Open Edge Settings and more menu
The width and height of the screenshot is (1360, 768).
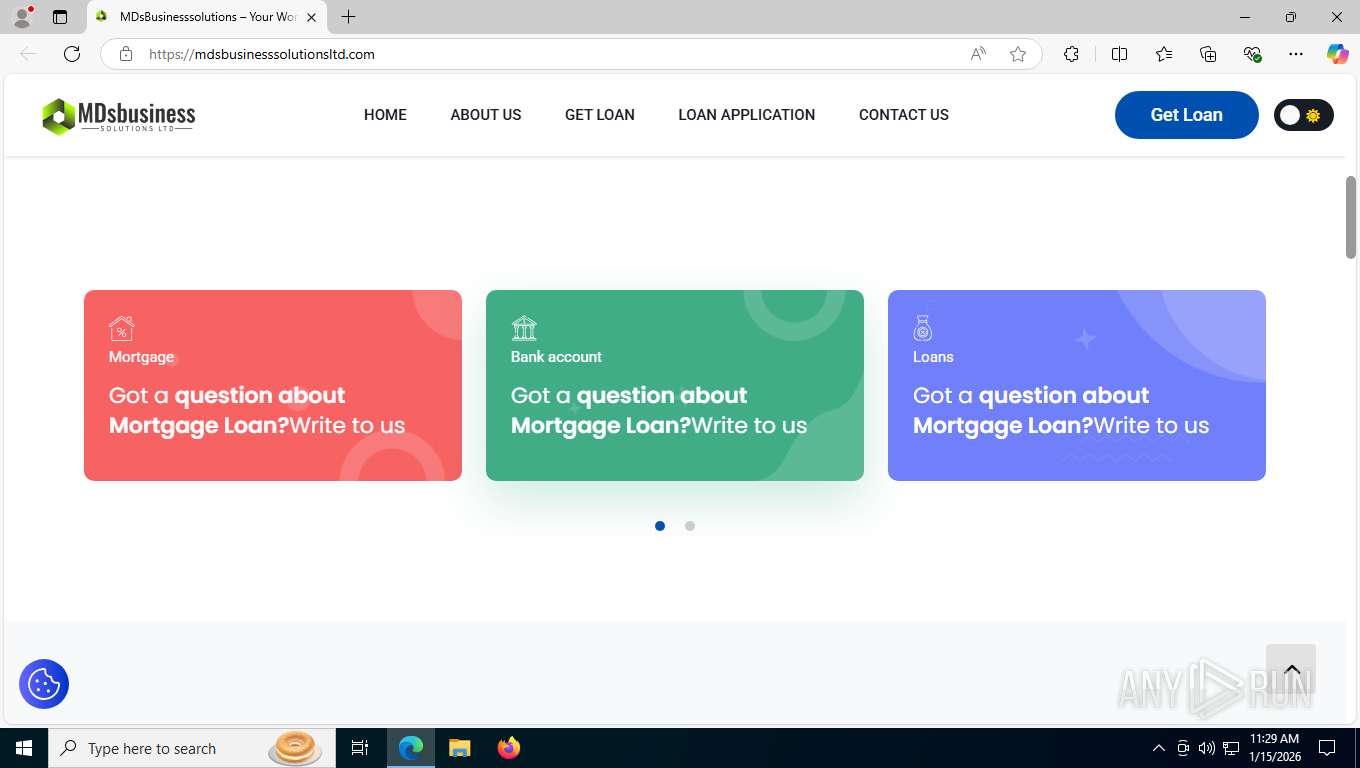[1296, 54]
